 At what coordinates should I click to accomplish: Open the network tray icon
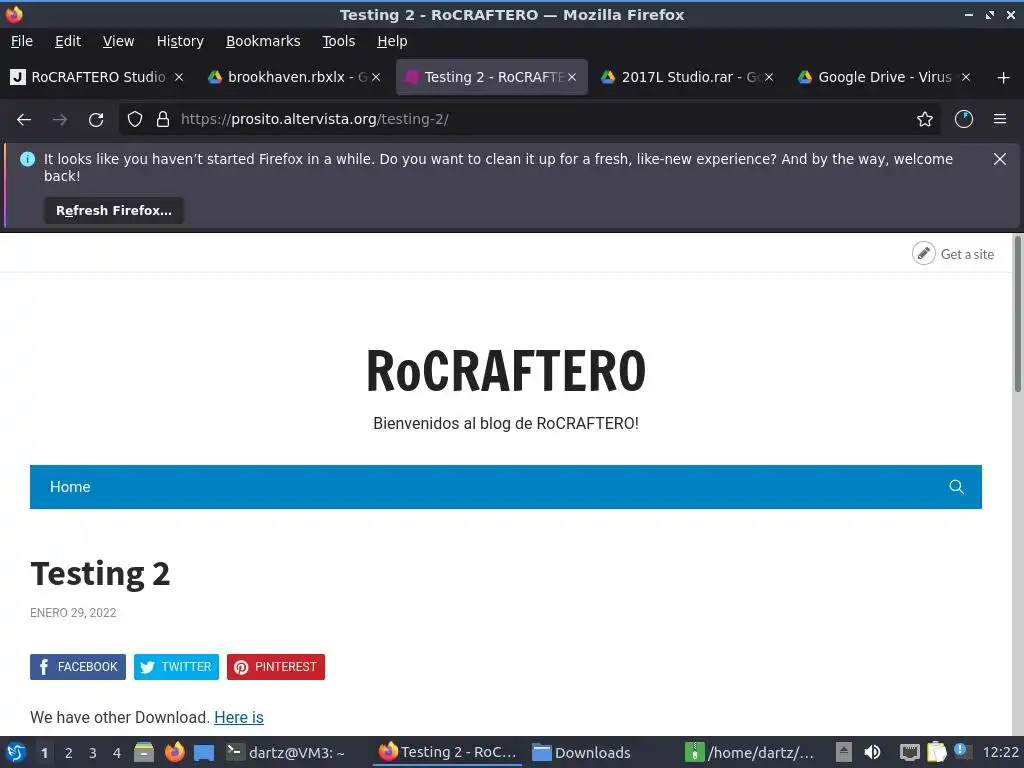(x=909, y=753)
